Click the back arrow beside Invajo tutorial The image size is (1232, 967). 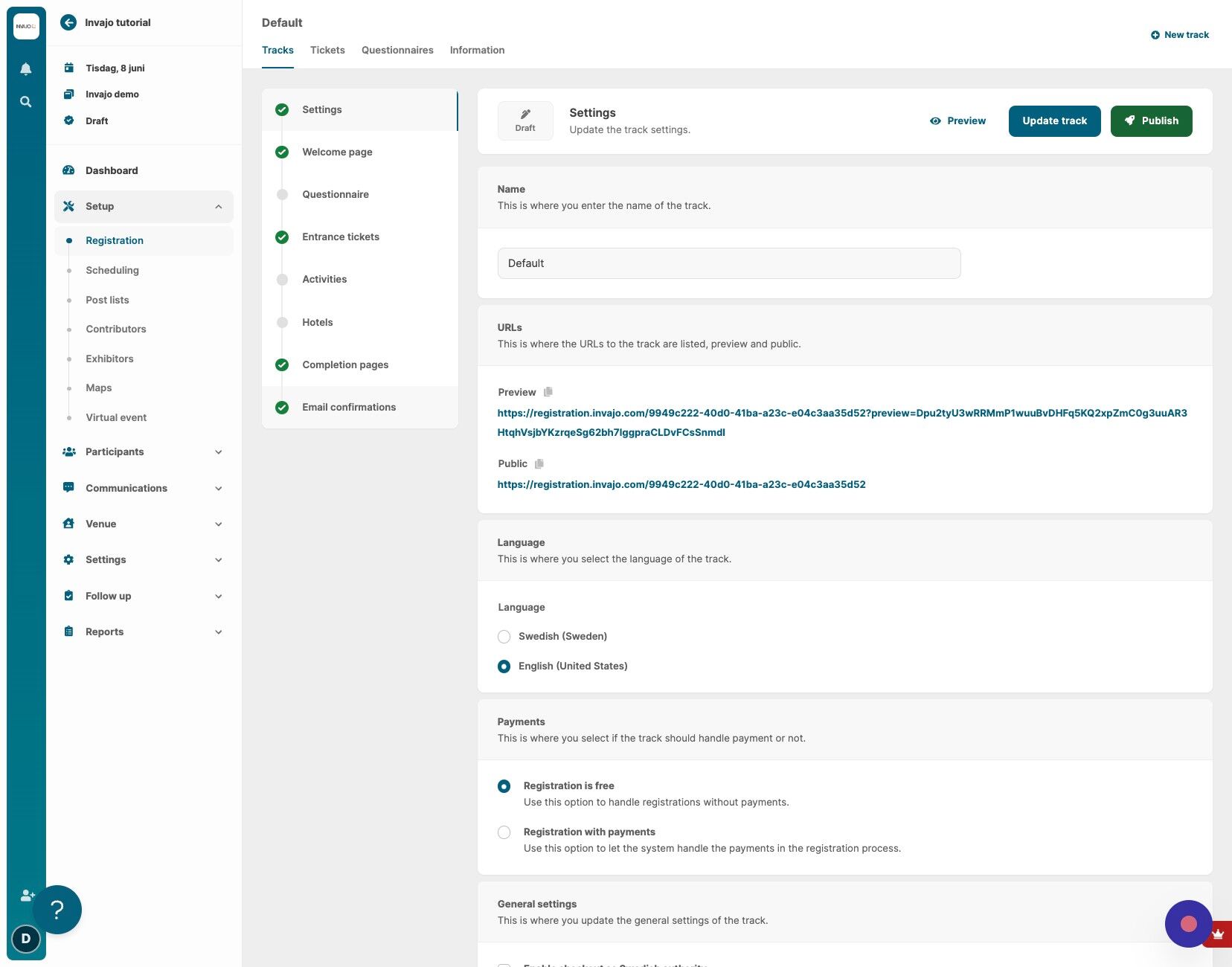point(68,22)
